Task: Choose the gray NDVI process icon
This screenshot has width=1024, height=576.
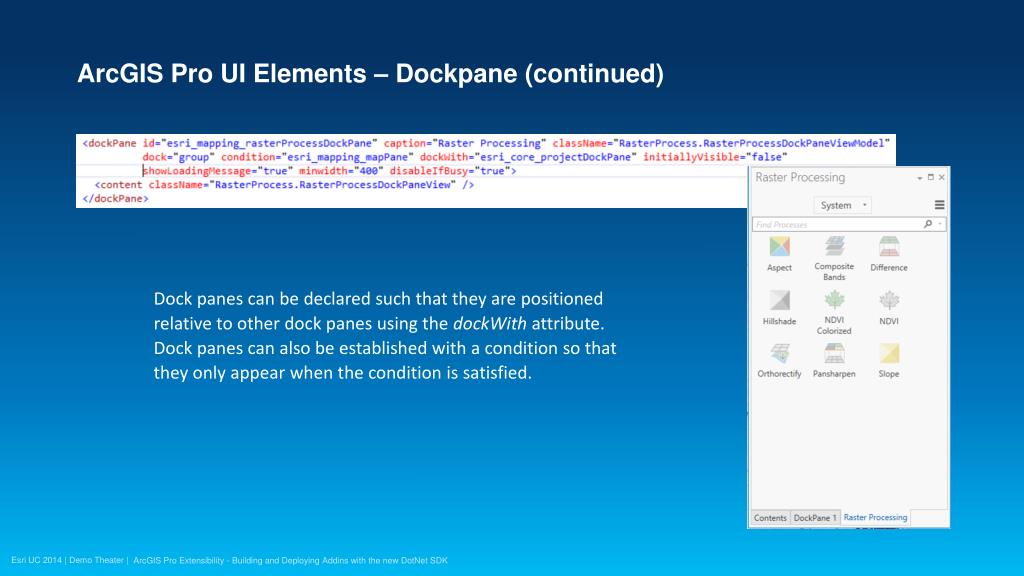Action: 889,300
